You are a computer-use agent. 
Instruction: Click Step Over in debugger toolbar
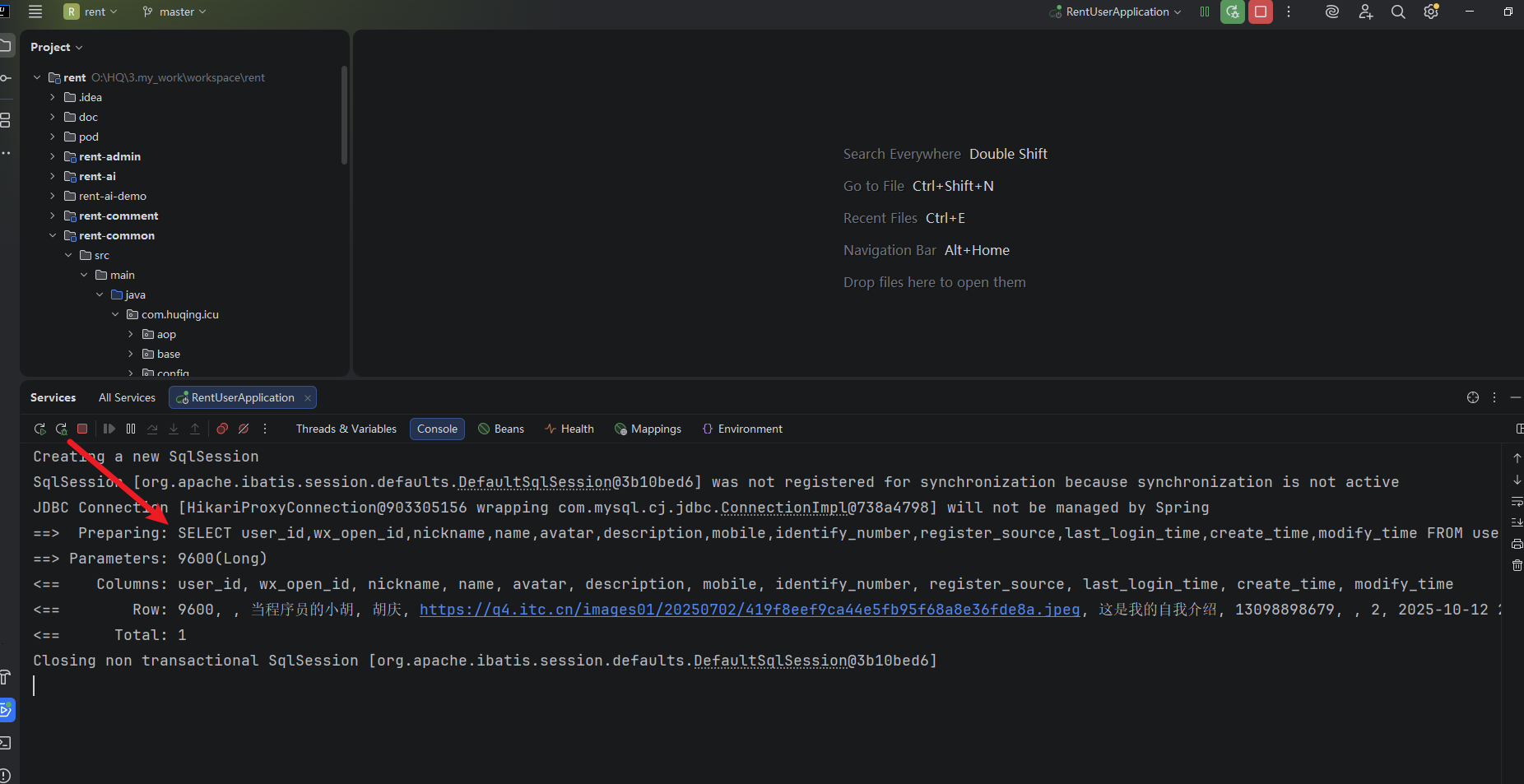point(152,429)
